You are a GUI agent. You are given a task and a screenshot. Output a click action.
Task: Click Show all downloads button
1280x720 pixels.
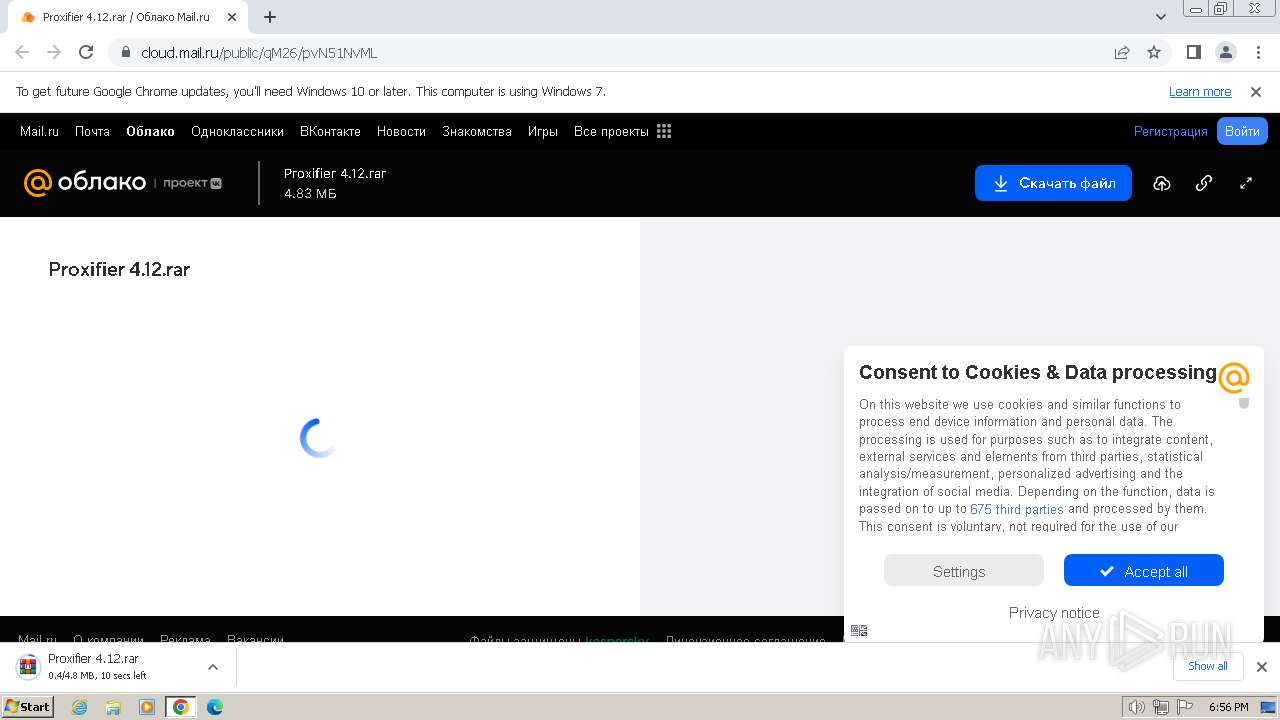1208,667
